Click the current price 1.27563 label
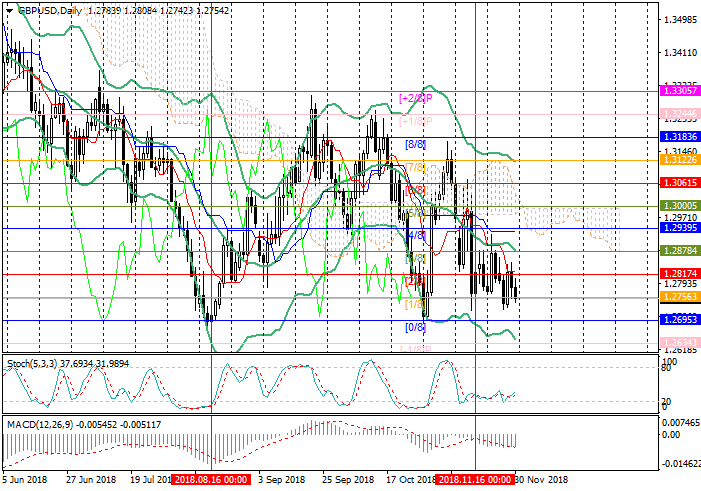The height and width of the screenshot is (491, 701). coord(680,297)
